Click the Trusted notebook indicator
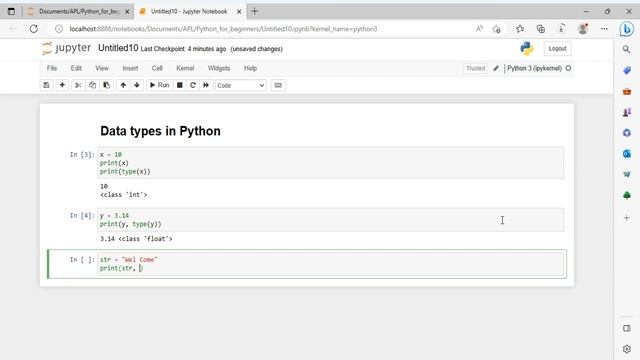Screen dimensions: 640x360 (476, 68)
